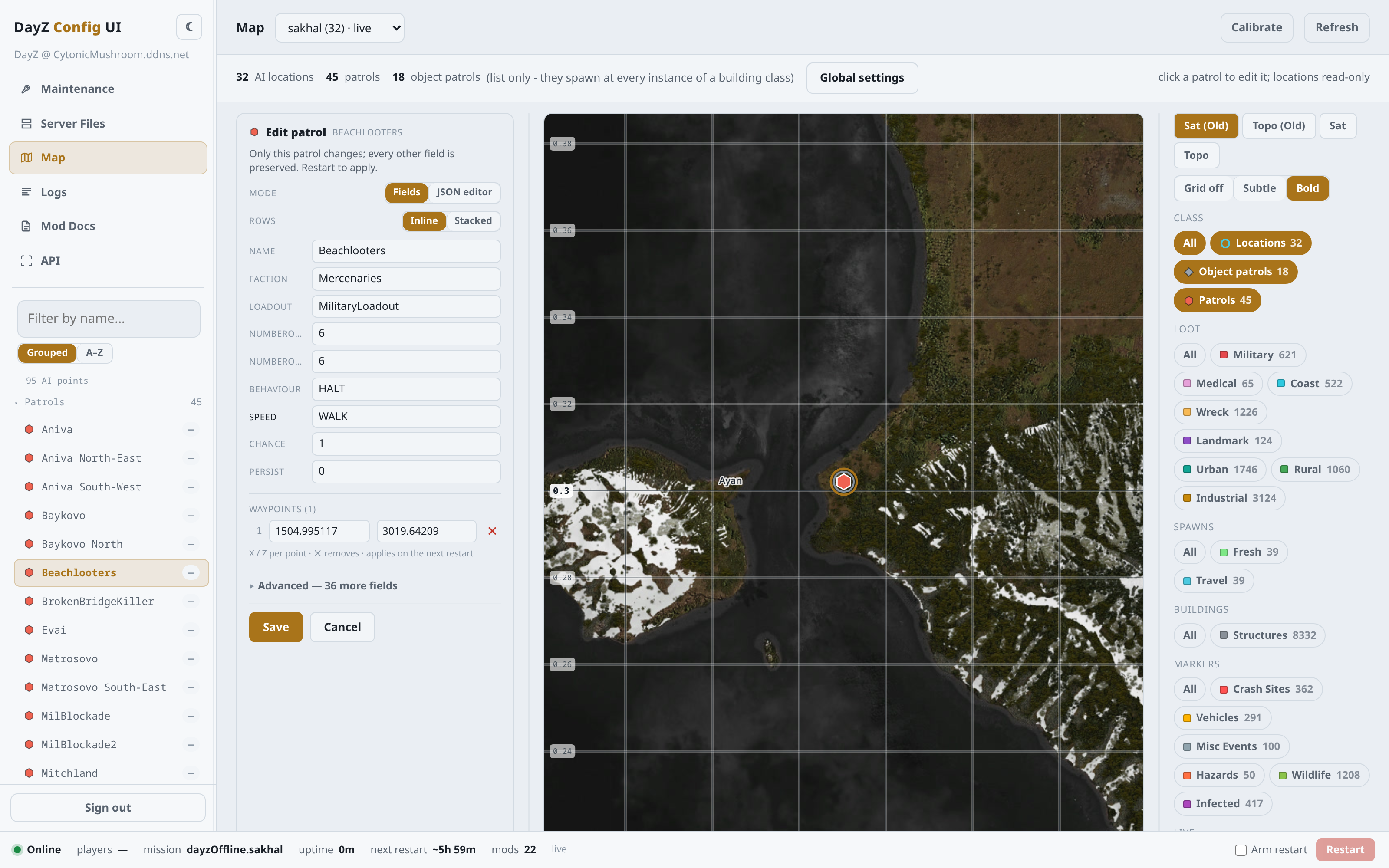Open the Logs section

108,192
